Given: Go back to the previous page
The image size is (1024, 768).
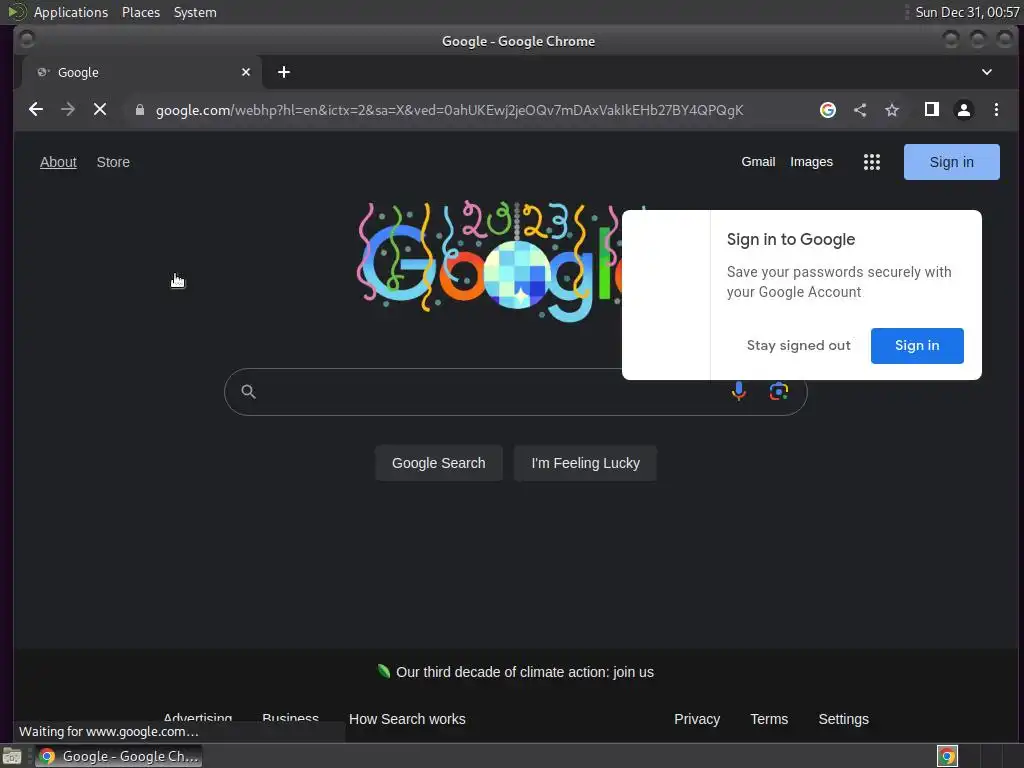Looking at the screenshot, I should 36,110.
